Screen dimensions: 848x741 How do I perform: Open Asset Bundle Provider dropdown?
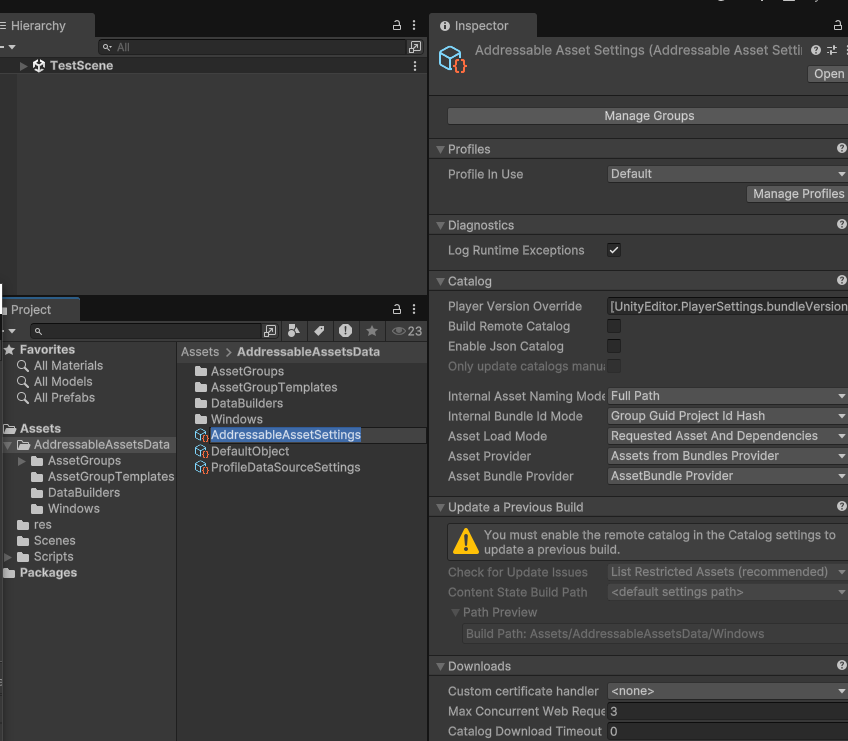[x=727, y=476]
